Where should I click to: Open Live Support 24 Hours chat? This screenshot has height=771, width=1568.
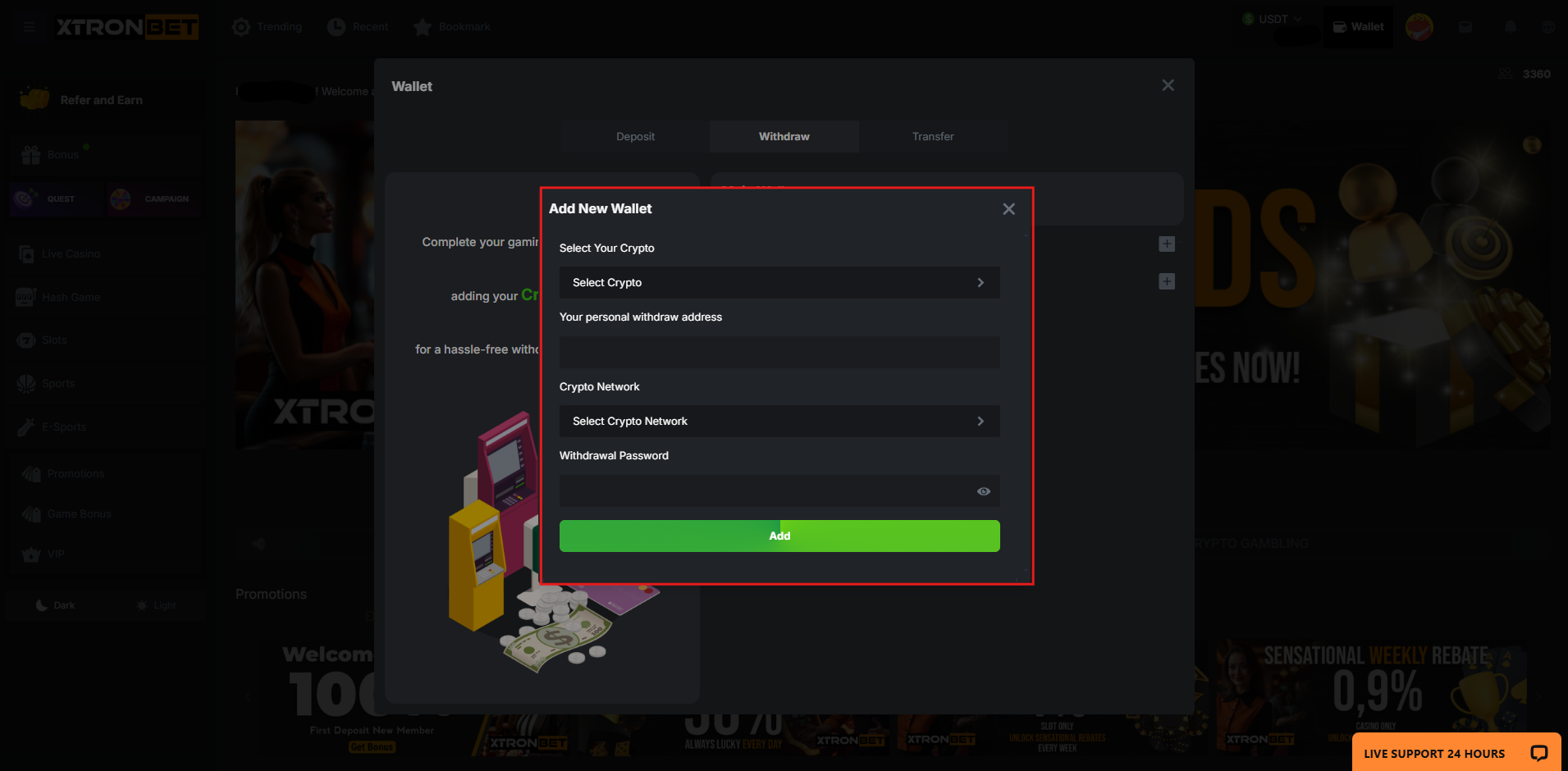(x=1455, y=753)
